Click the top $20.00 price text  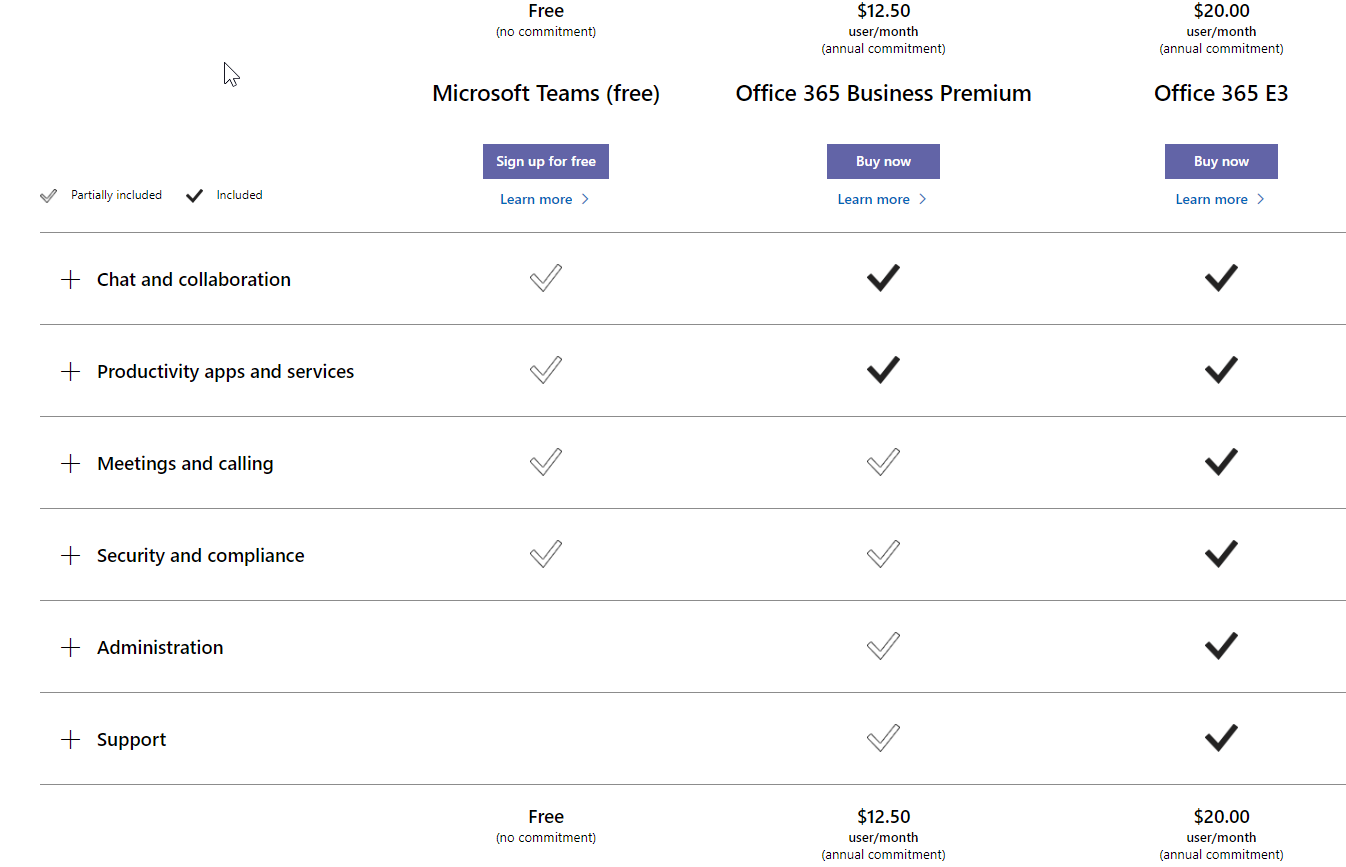[x=1221, y=12]
